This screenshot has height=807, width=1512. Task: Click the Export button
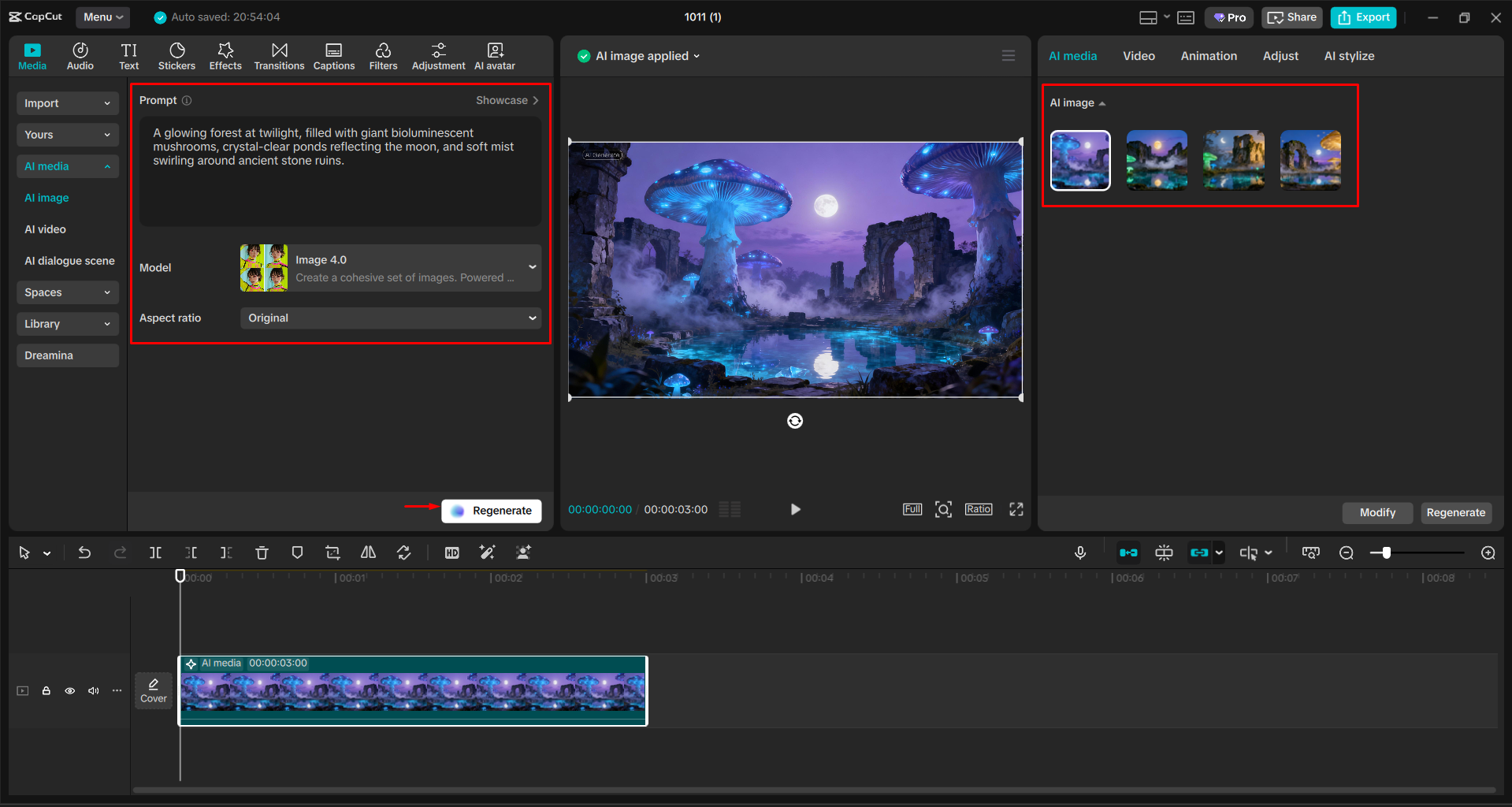[x=1363, y=17]
